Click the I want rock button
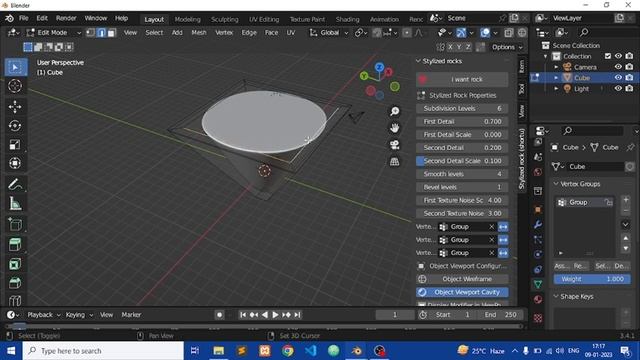This screenshot has width=640, height=360. click(462, 80)
